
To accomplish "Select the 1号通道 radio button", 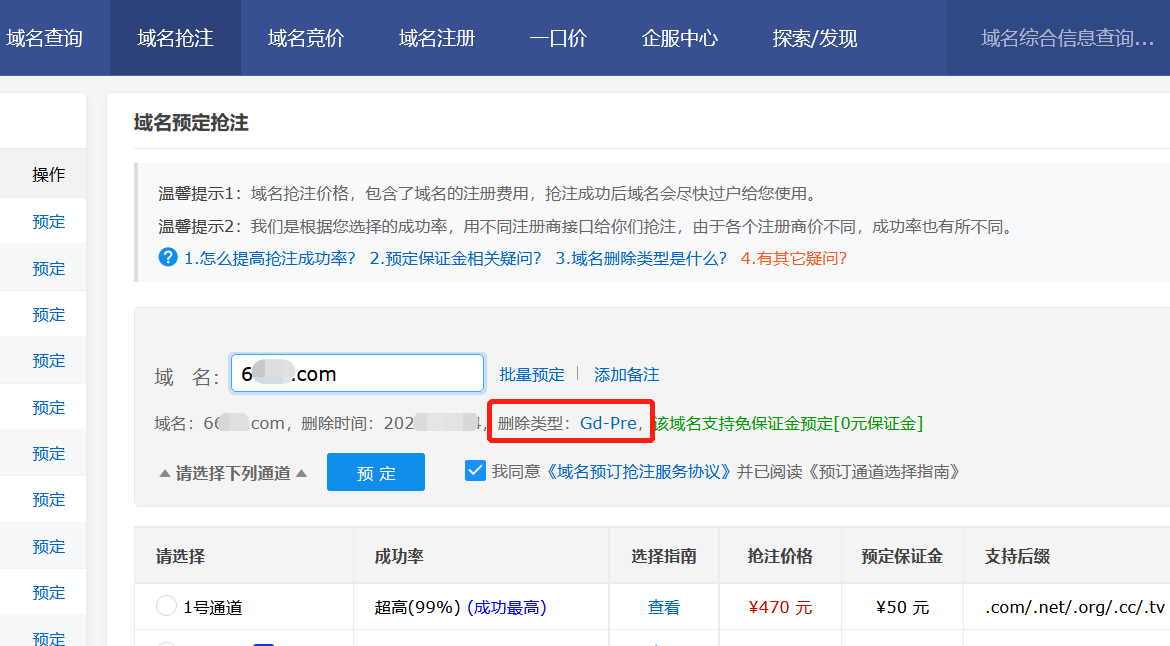I will [166, 606].
